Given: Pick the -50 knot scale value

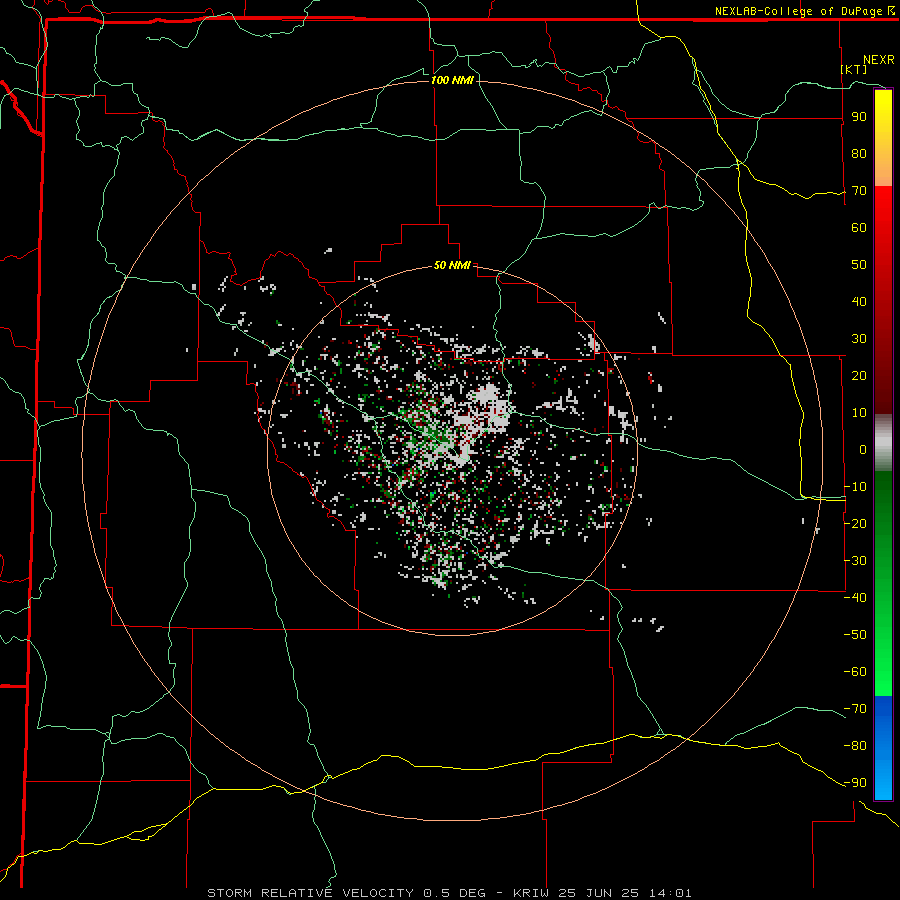Looking at the screenshot, I should [x=855, y=634].
